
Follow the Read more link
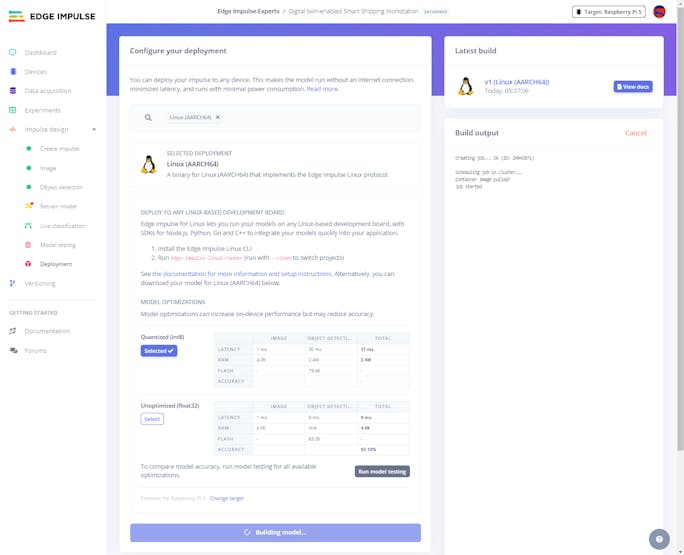pos(322,89)
